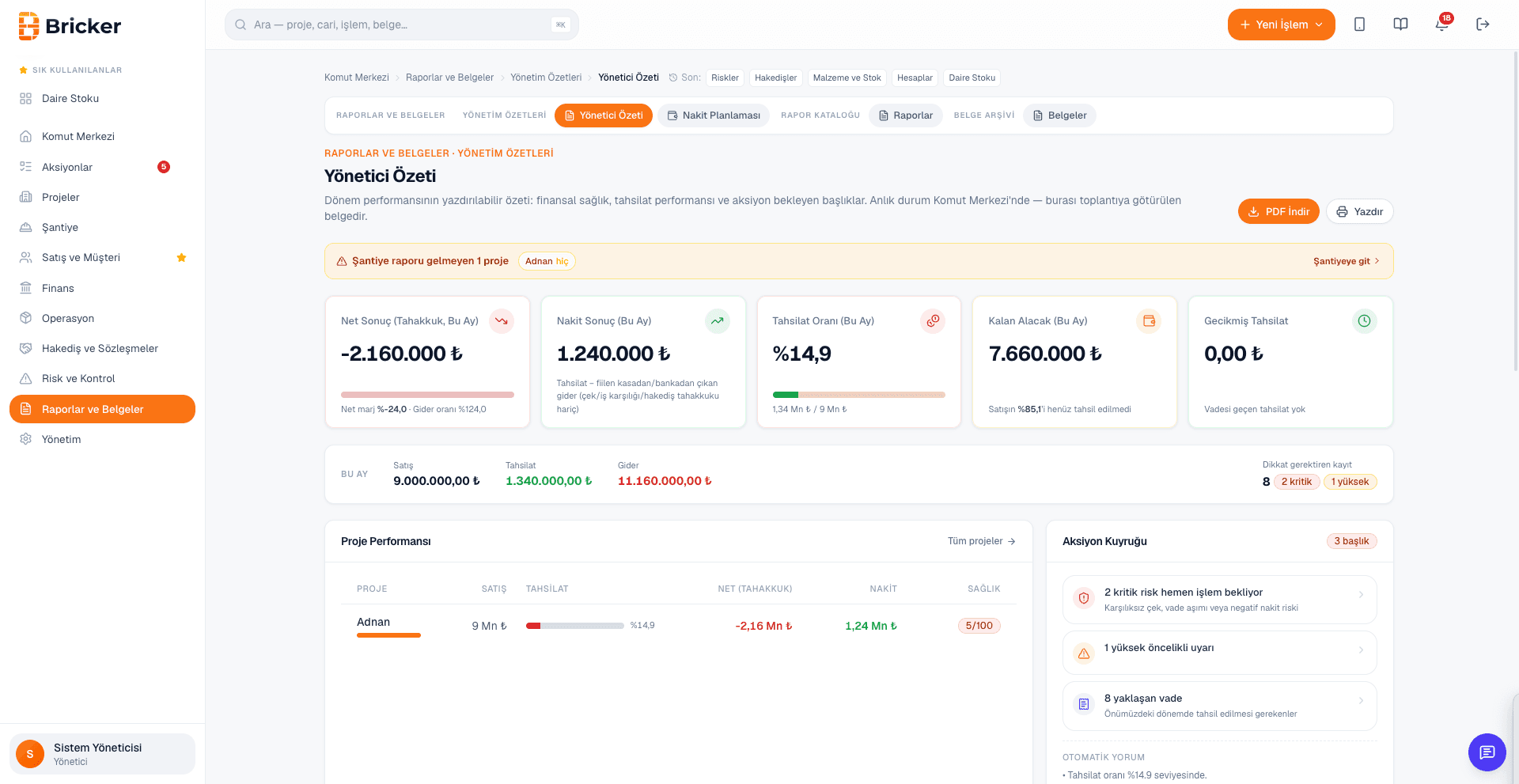Click the star icon next to Satış ve Müşteri
Viewport: 1519px width, 784px height.
tap(181, 258)
